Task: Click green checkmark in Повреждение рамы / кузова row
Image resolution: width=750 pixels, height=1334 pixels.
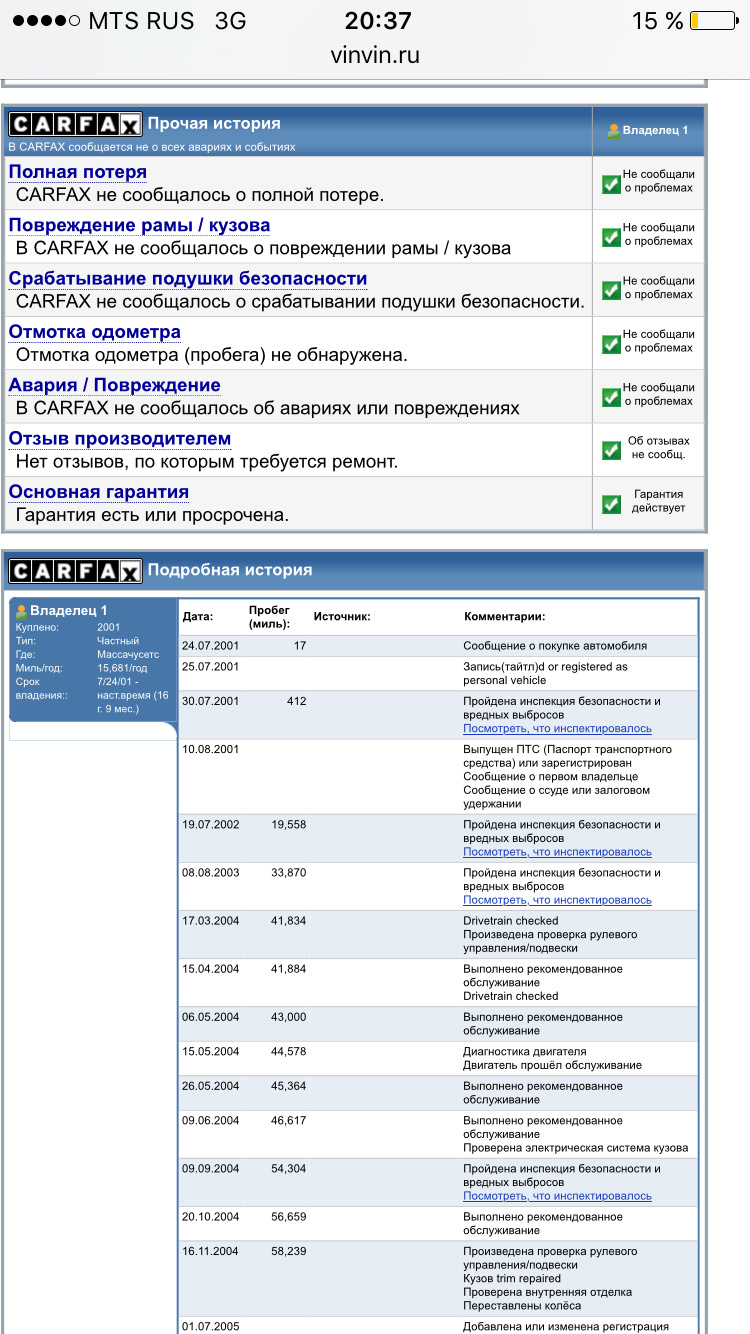Action: coord(611,237)
